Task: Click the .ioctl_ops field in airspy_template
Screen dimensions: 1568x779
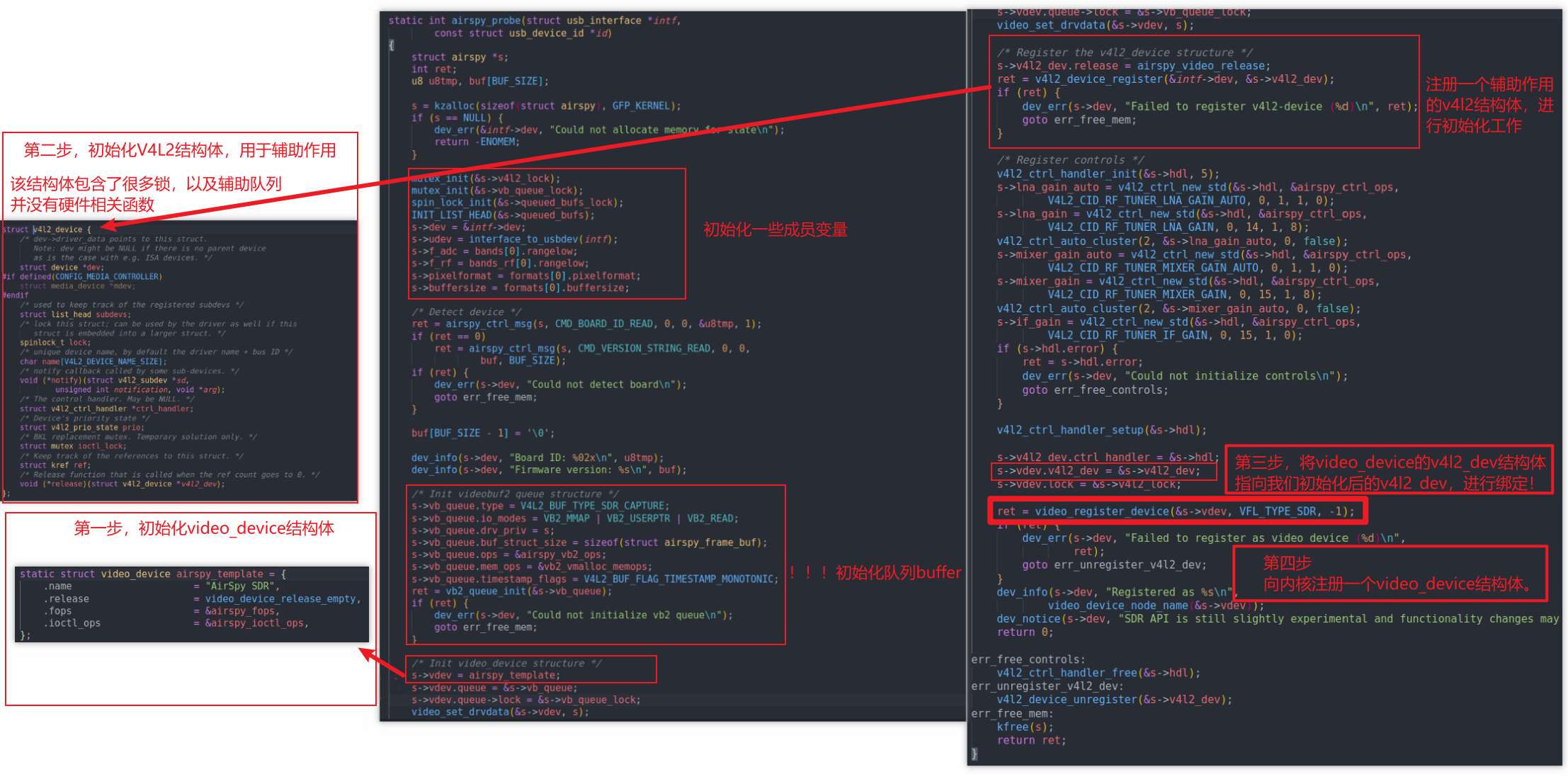Action: (x=73, y=623)
